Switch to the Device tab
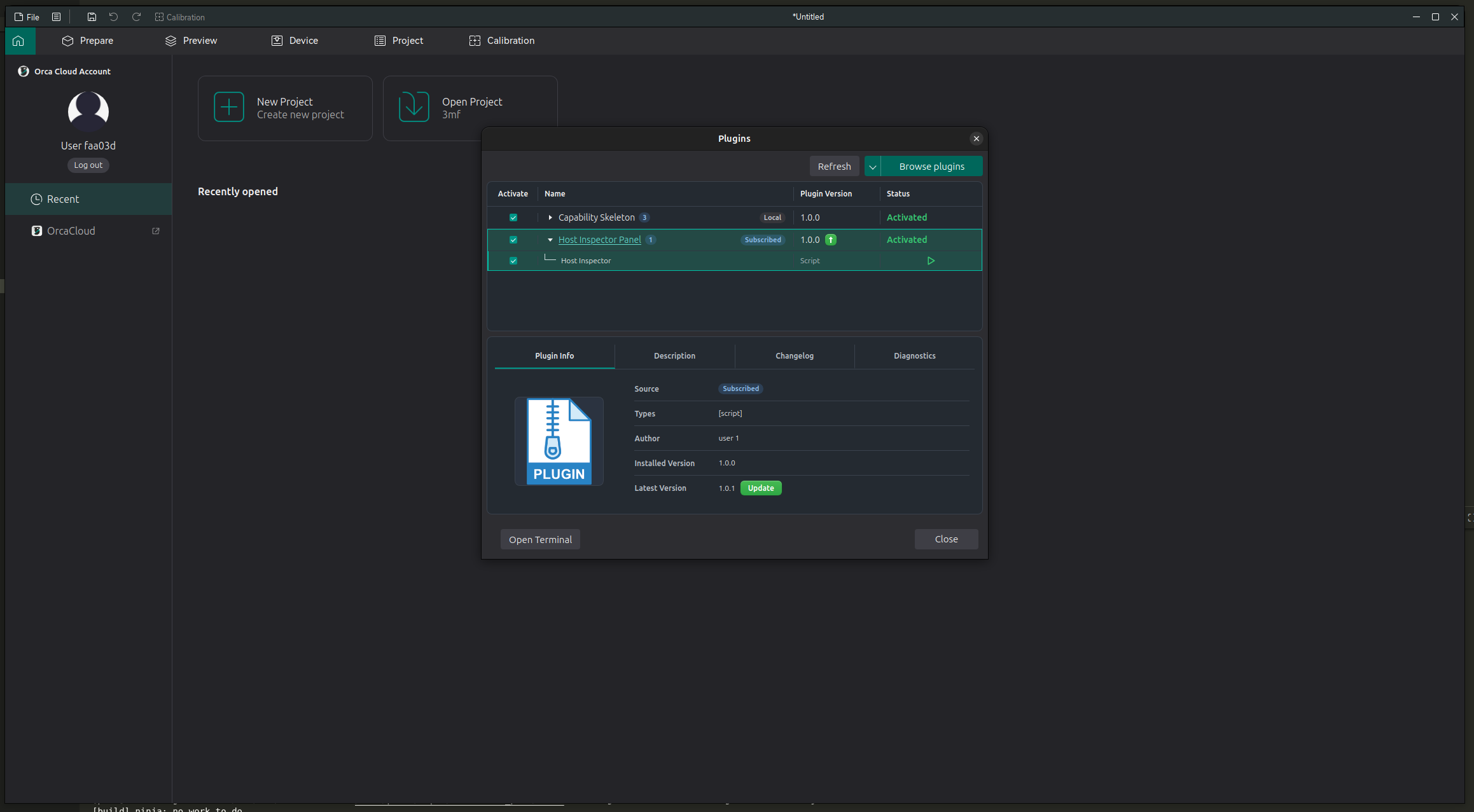The width and height of the screenshot is (1474, 812). tap(295, 41)
